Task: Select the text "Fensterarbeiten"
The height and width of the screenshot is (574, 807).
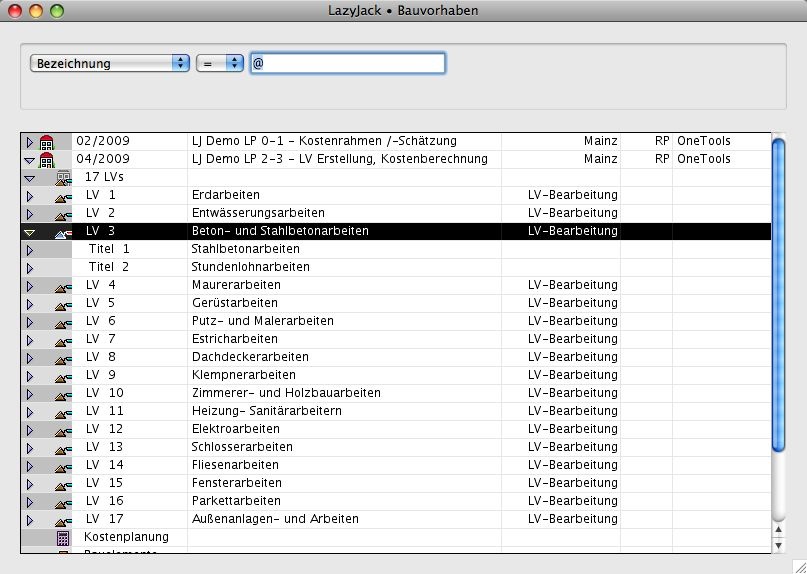Action: (237, 483)
